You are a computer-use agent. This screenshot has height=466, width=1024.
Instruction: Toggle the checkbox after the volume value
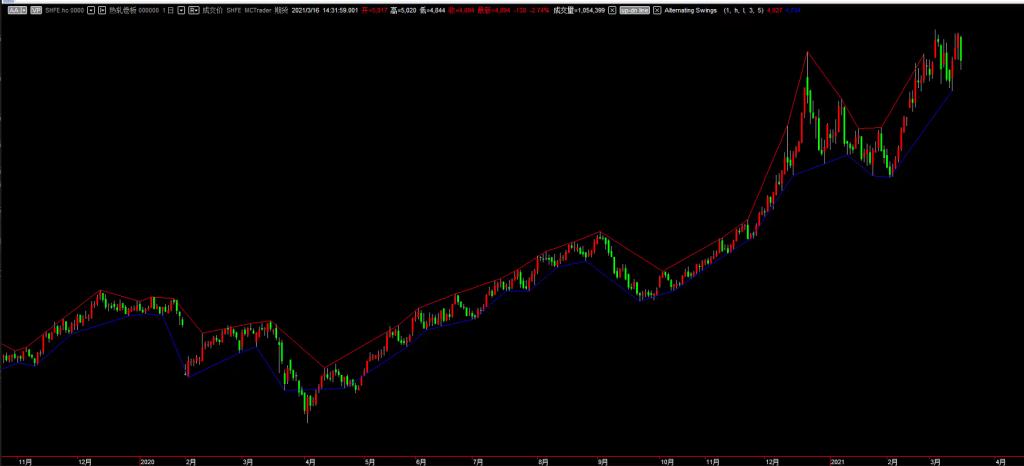[x=613, y=10]
